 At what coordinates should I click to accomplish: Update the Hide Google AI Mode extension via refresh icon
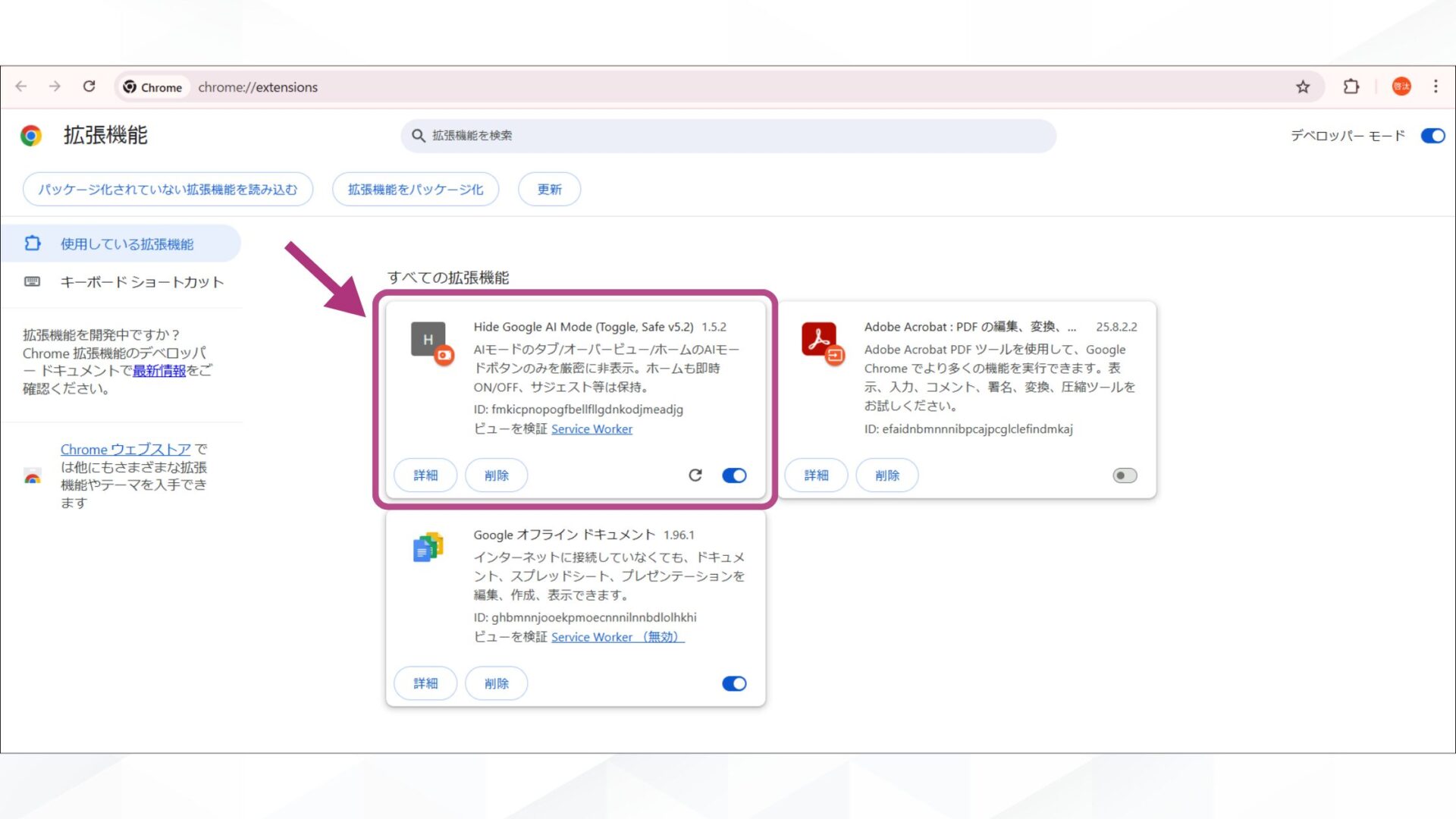pos(695,475)
